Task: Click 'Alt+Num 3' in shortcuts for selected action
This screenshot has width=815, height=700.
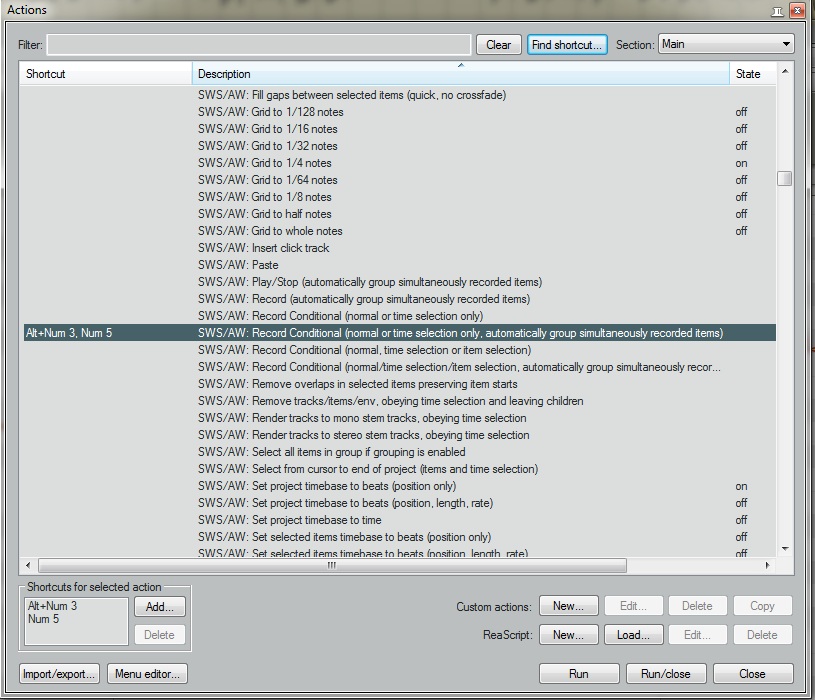Action: (x=52, y=606)
